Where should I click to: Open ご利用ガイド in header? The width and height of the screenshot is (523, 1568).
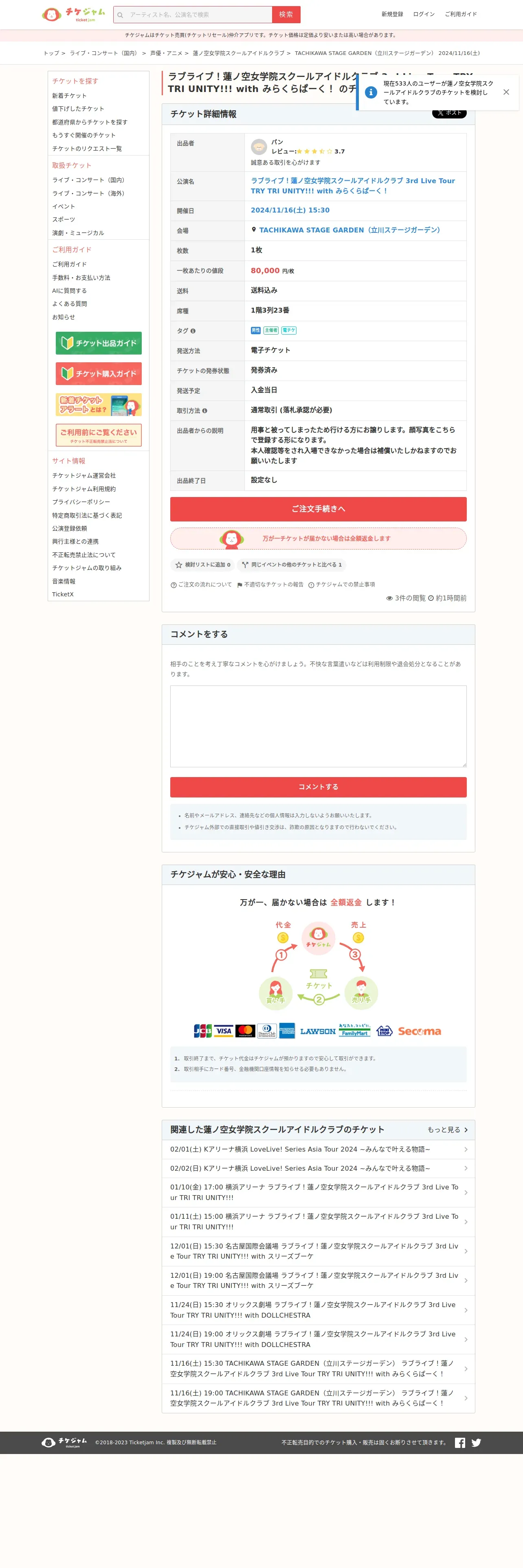point(461,14)
